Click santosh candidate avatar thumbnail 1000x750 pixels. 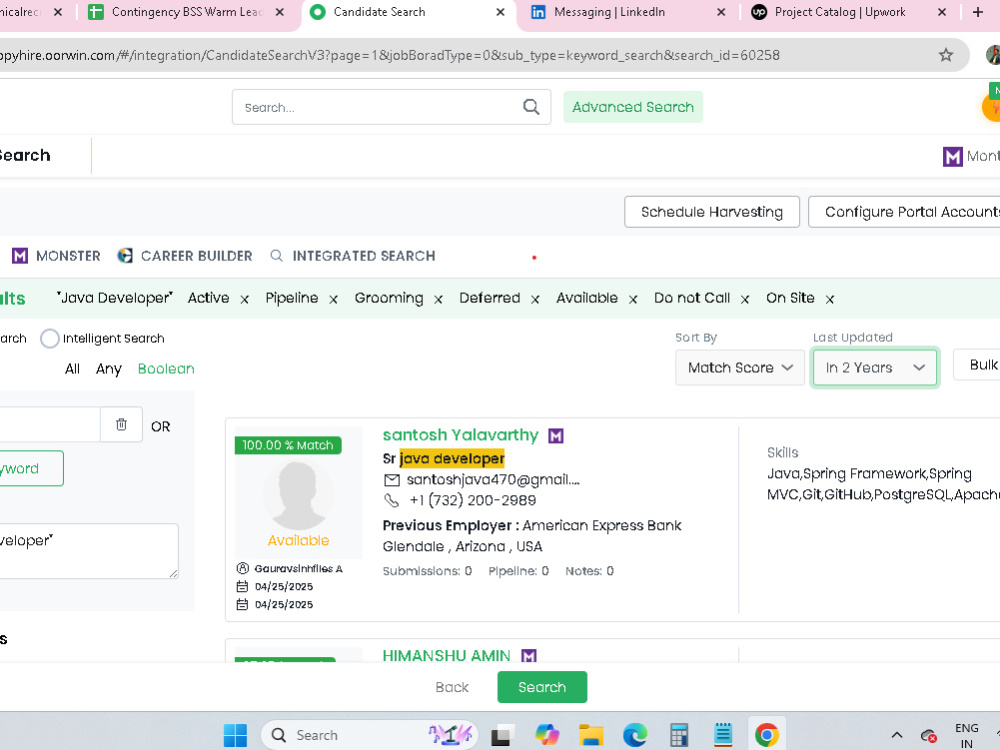coord(298,496)
